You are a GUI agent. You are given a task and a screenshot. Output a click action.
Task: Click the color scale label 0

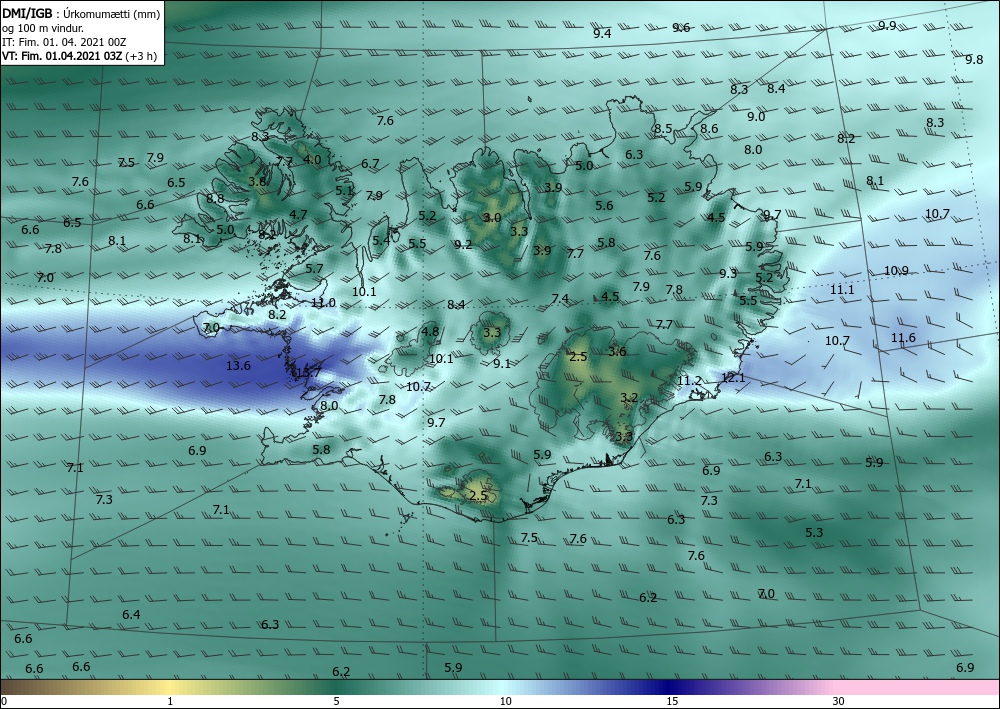point(4,701)
